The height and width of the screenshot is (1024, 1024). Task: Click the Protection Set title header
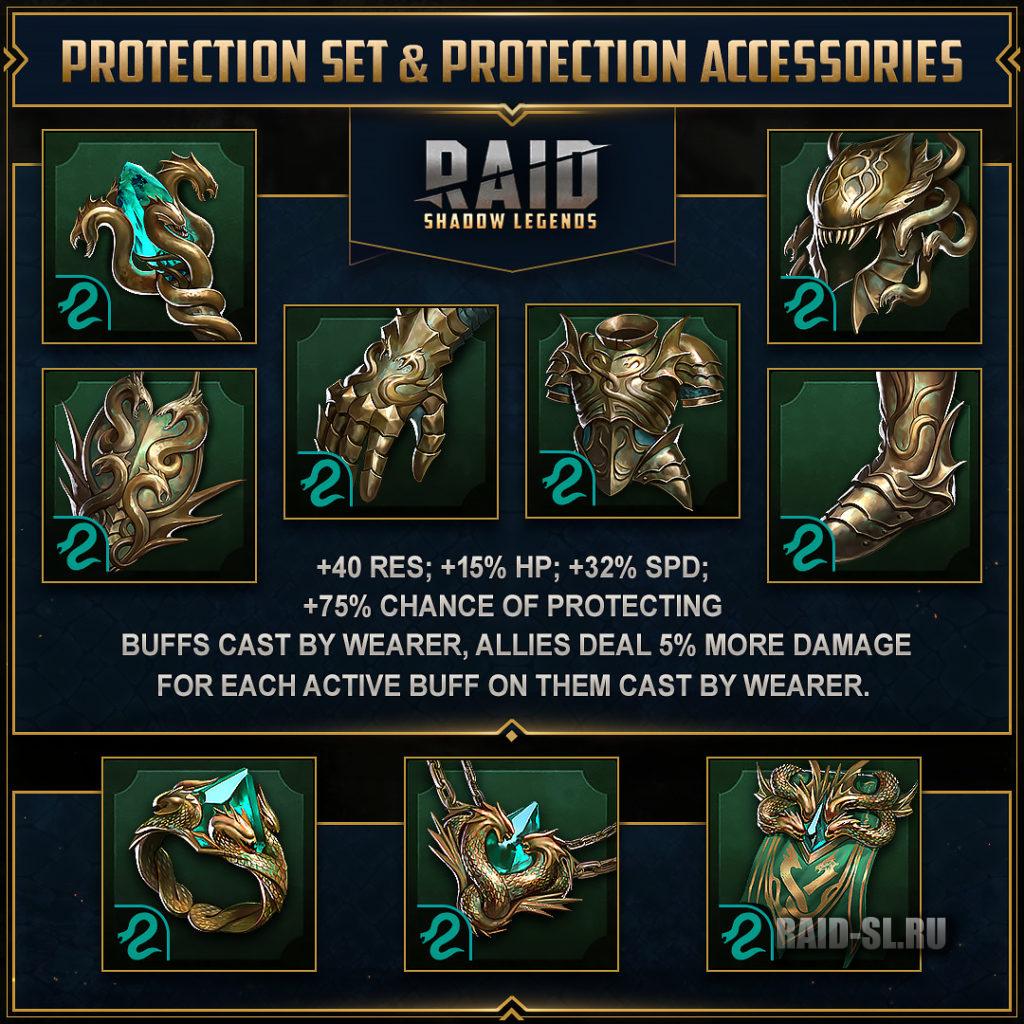[511, 61]
